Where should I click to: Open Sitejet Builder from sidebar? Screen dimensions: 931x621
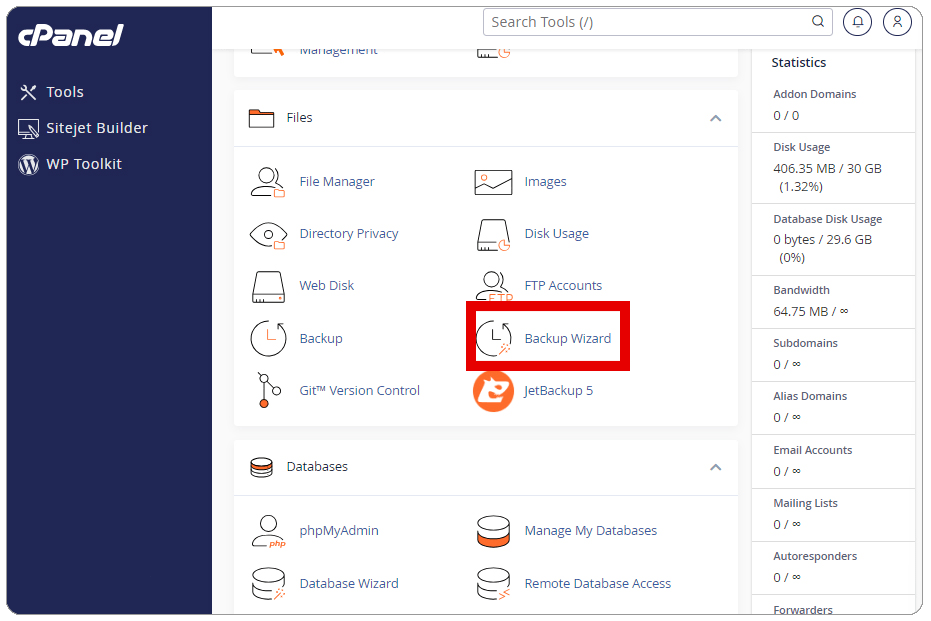(x=96, y=128)
